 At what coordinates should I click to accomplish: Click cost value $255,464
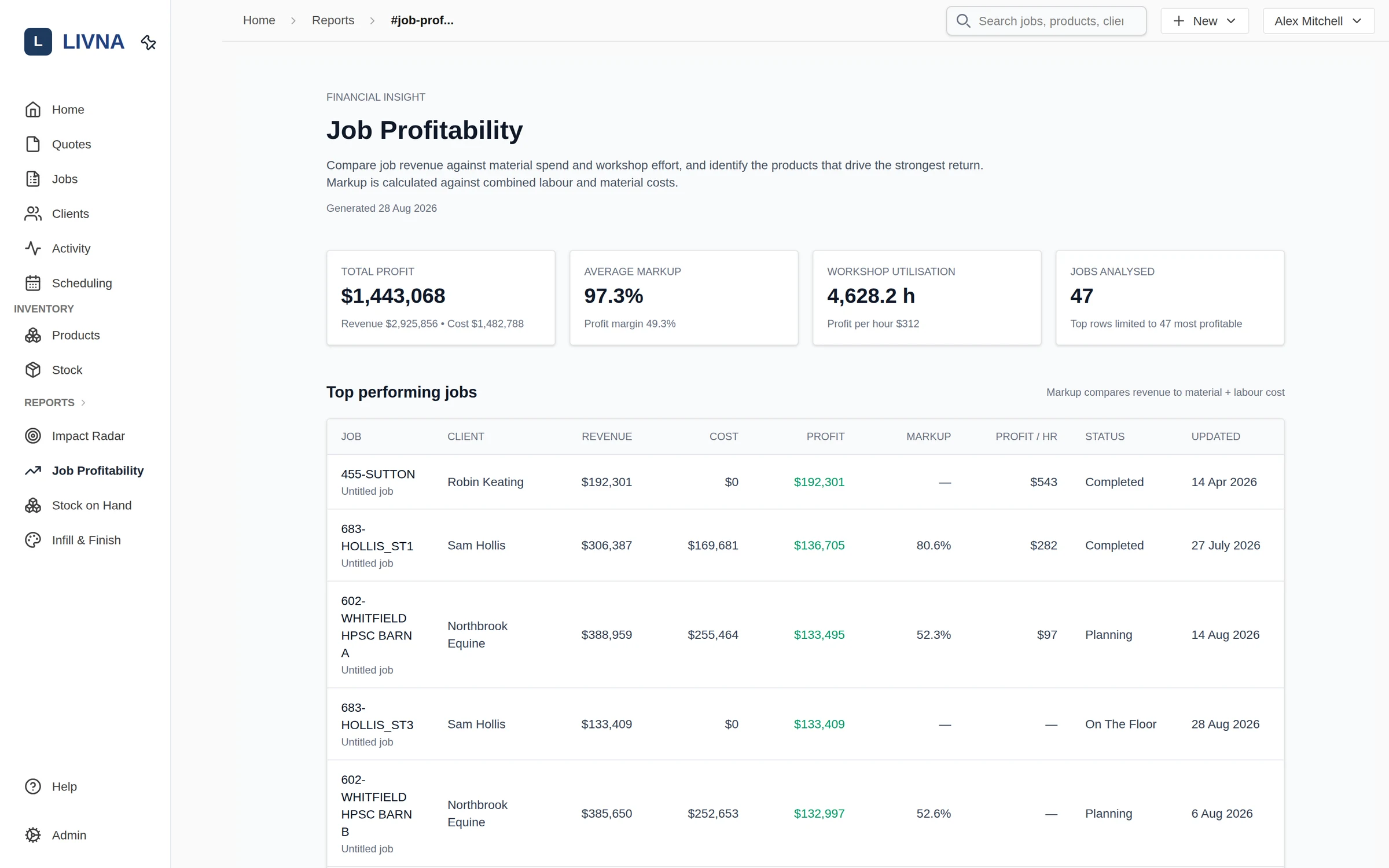pyautogui.click(x=713, y=635)
